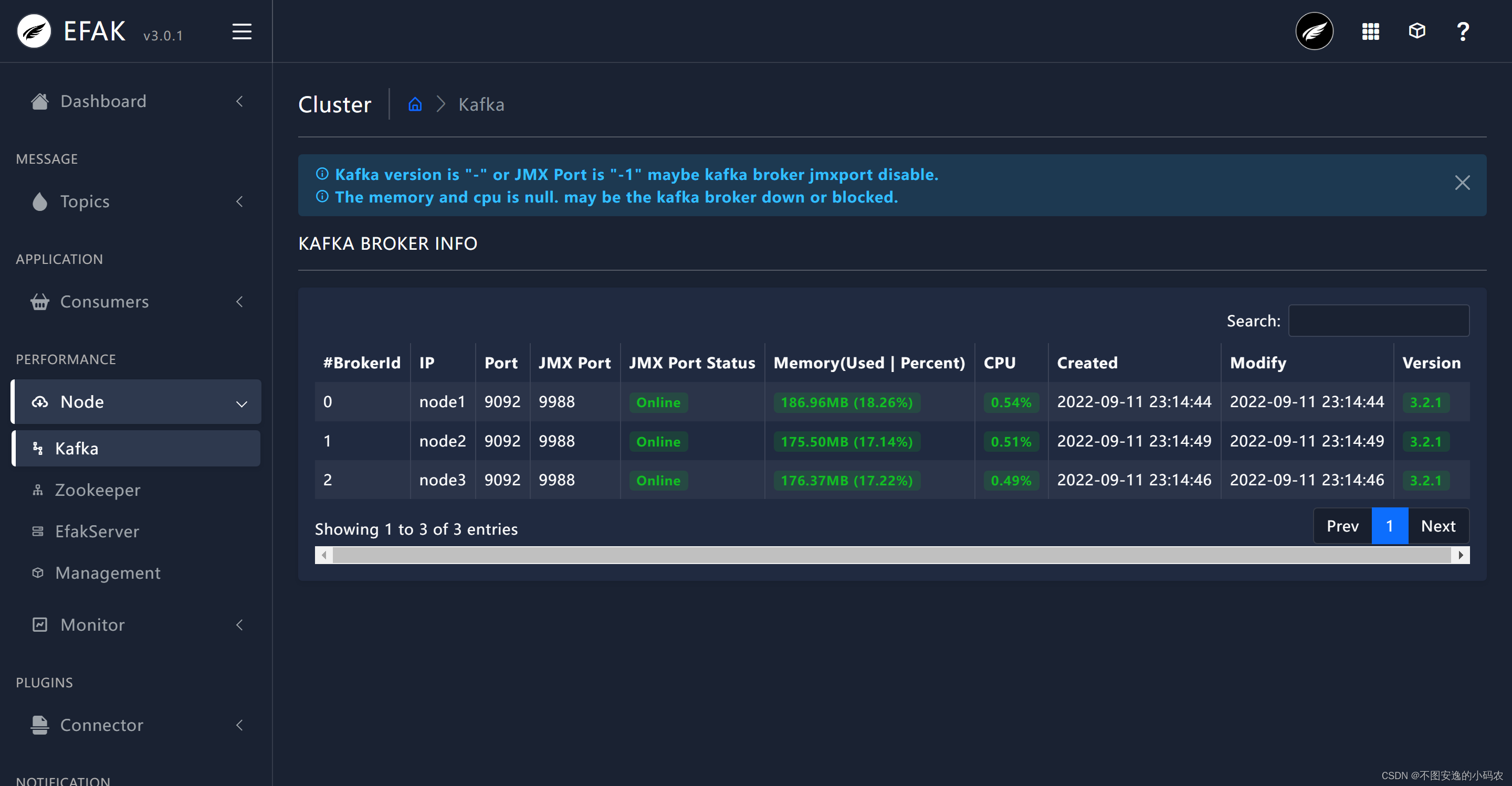The height and width of the screenshot is (786, 1512).
Task: Click the feather user avatar icon
Action: pos(1314,31)
